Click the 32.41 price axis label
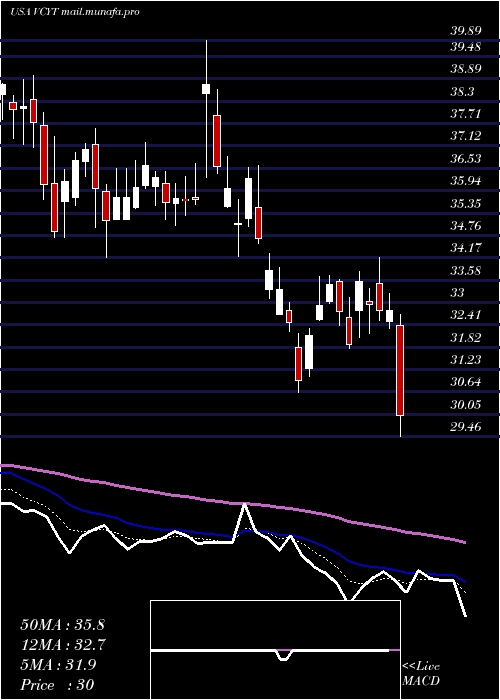 [465, 315]
